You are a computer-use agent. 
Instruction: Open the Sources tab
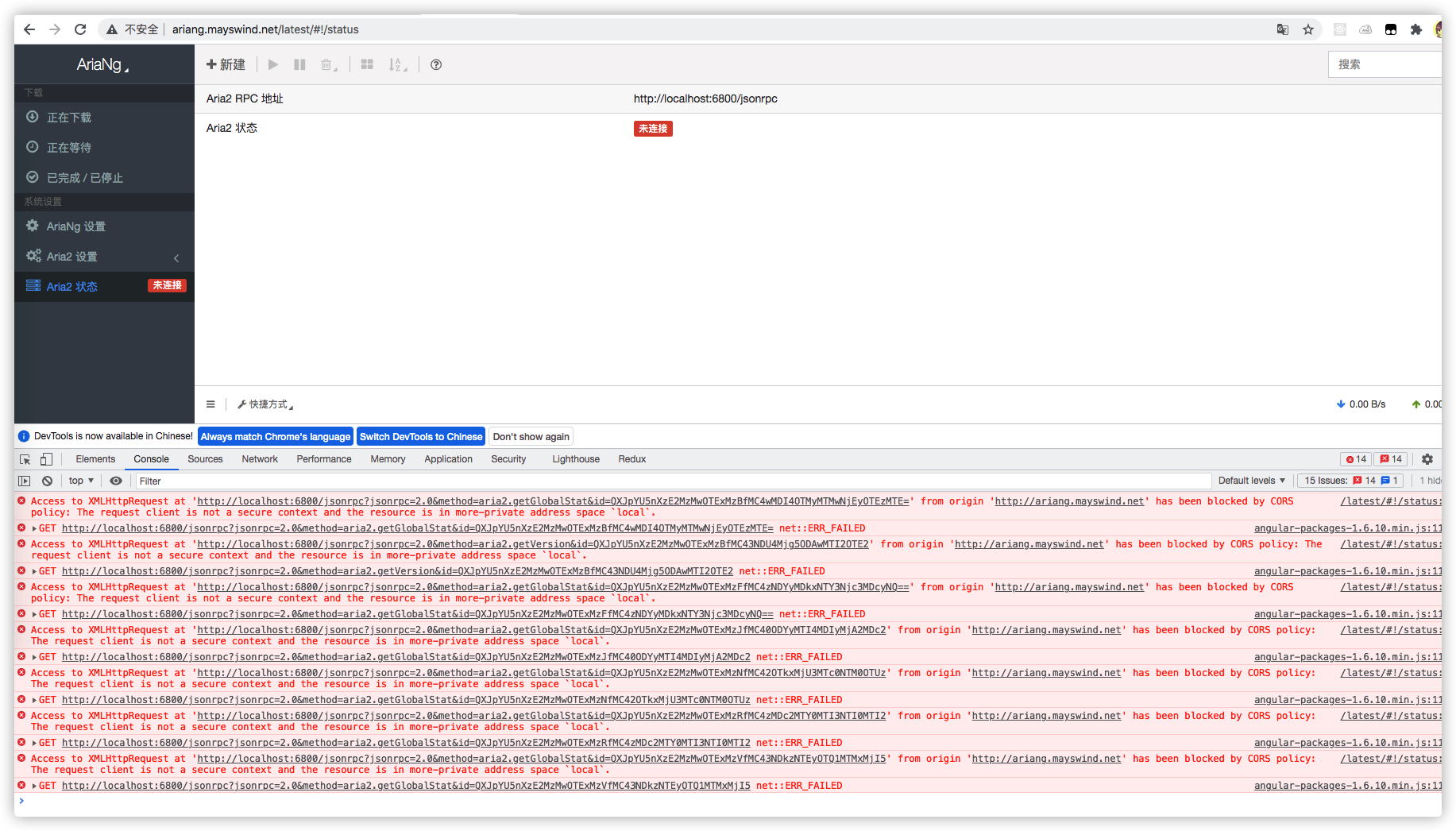pyautogui.click(x=205, y=459)
